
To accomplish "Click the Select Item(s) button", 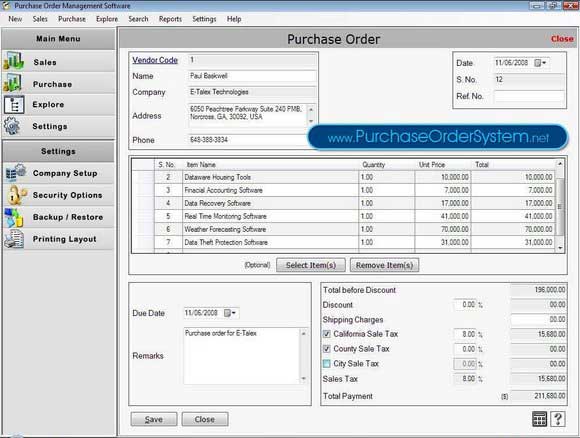I will tap(311, 265).
